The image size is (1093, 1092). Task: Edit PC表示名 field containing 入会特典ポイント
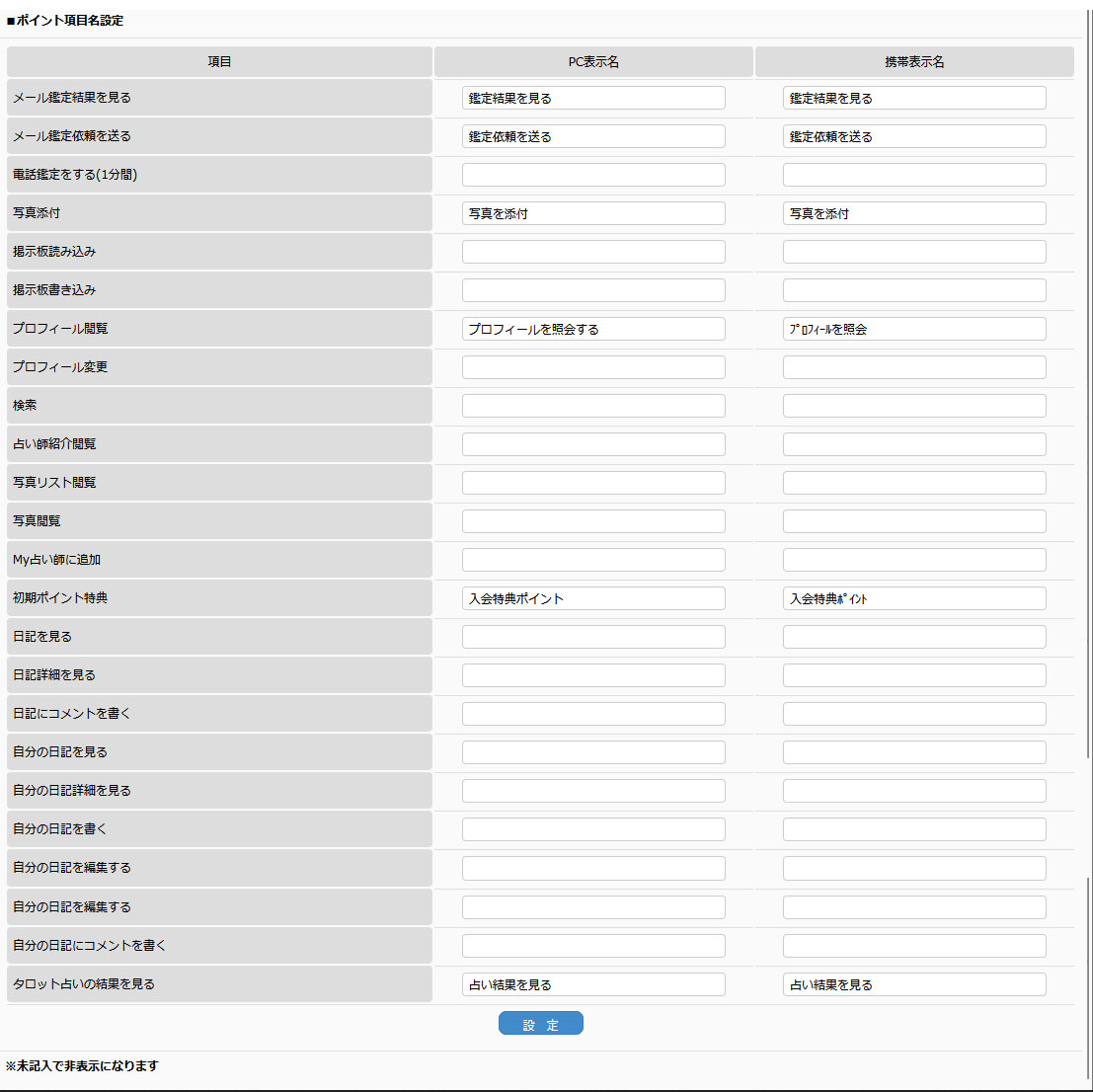pyautogui.click(x=593, y=598)
